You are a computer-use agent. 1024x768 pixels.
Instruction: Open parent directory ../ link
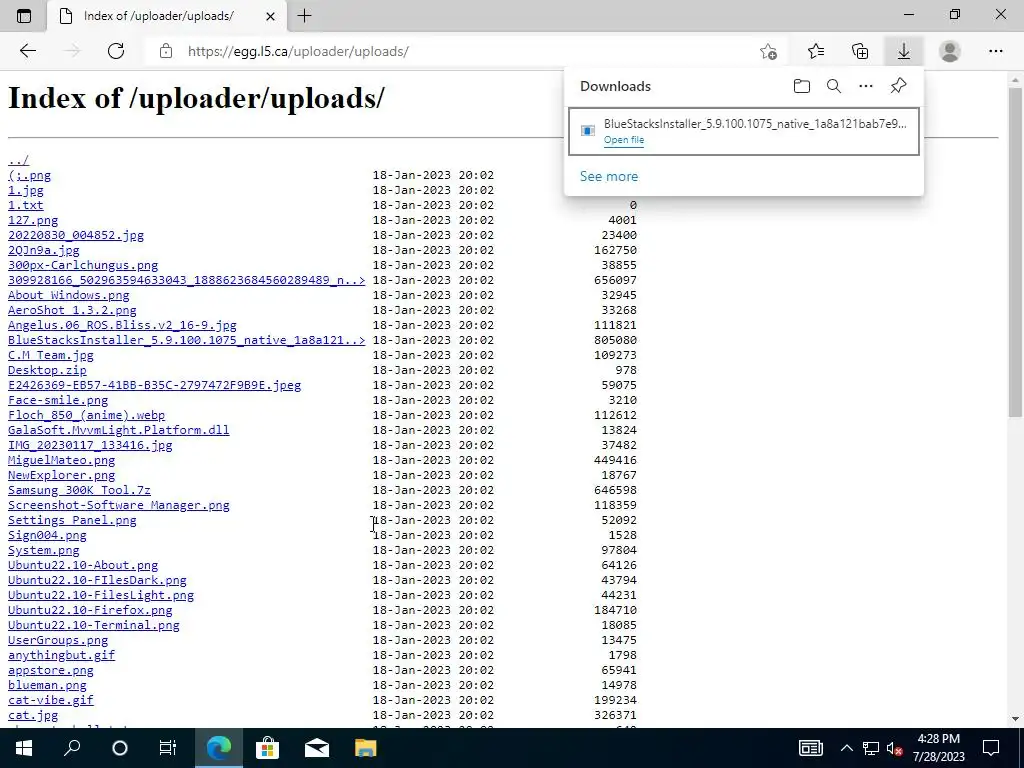(x=18, y=160)
